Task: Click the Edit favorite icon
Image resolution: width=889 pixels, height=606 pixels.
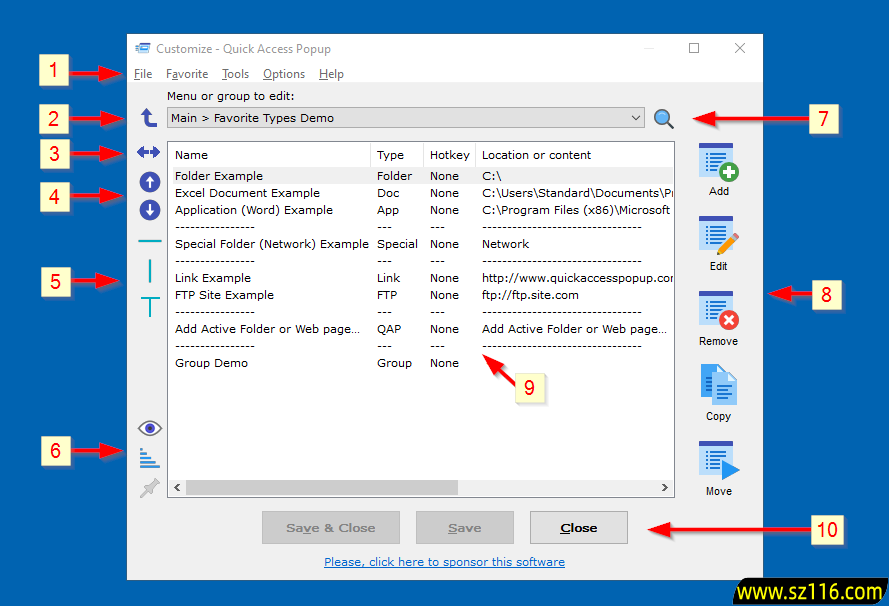Action: tap(718, 236)
